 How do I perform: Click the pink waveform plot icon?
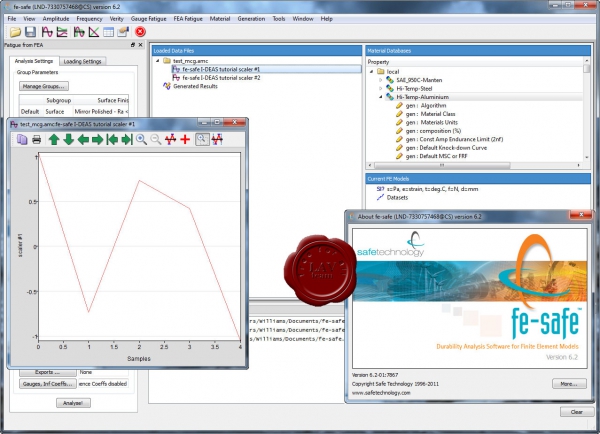click(47, 32)
